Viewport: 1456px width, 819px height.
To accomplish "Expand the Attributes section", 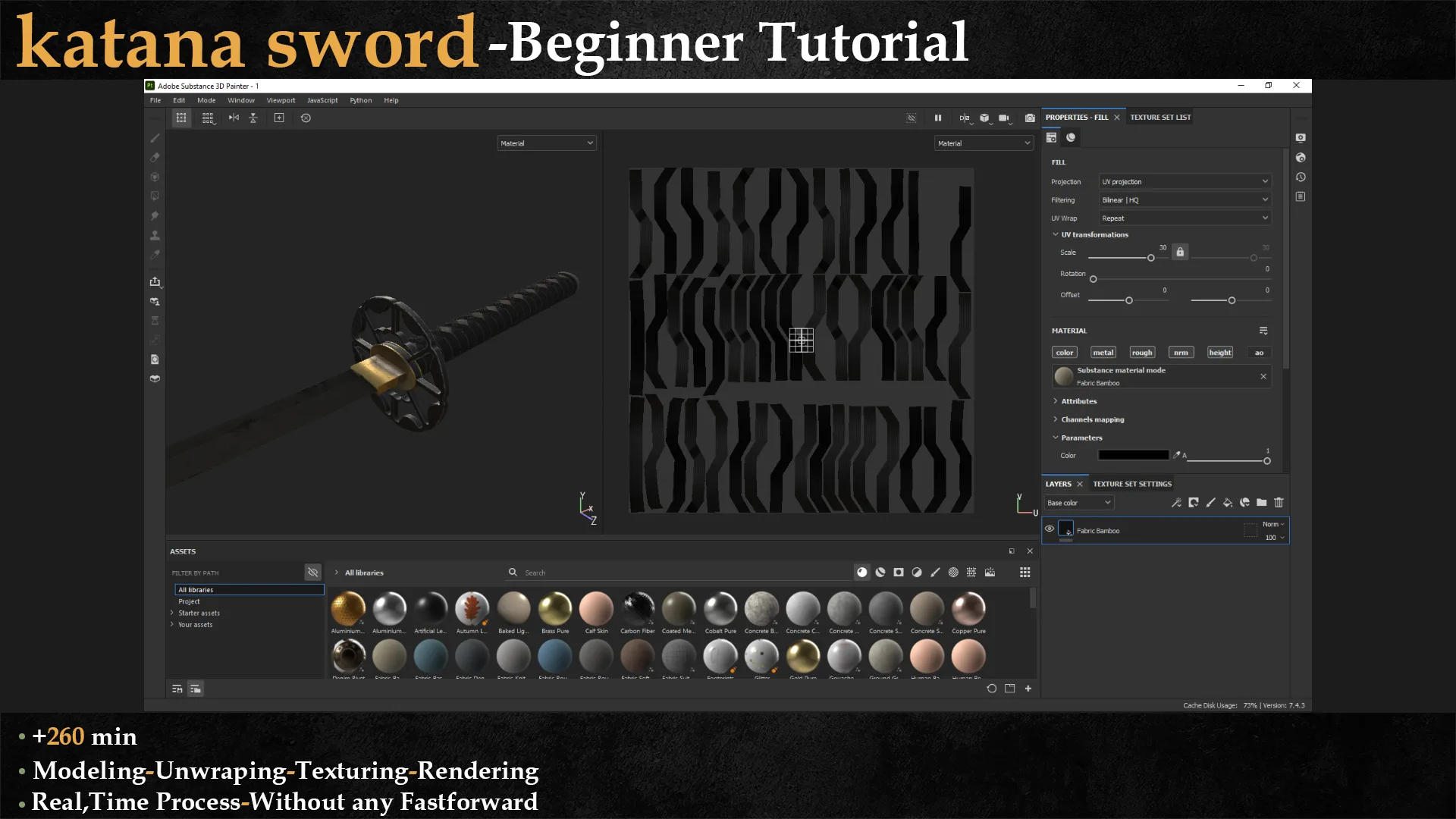I will pos(1077,401).
